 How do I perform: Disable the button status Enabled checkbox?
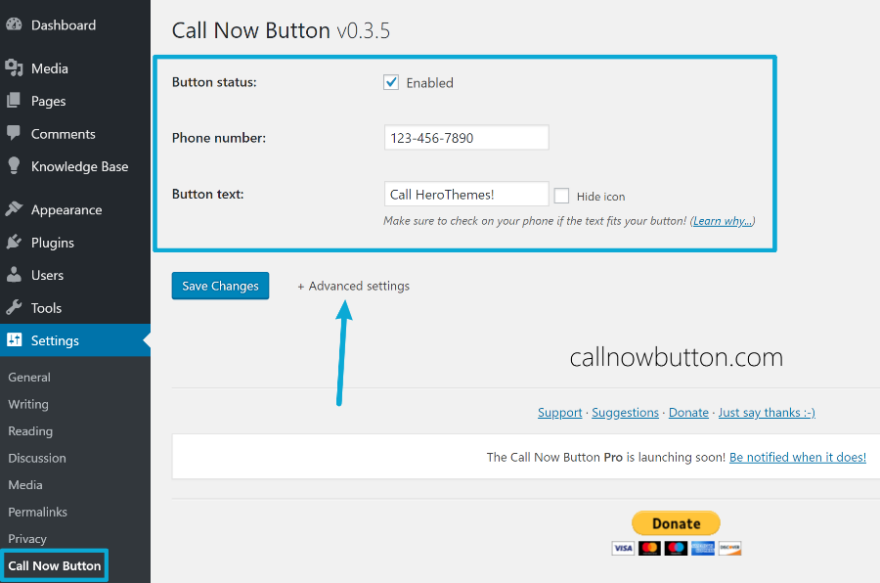pyautogui.click(x=391, y=82)
